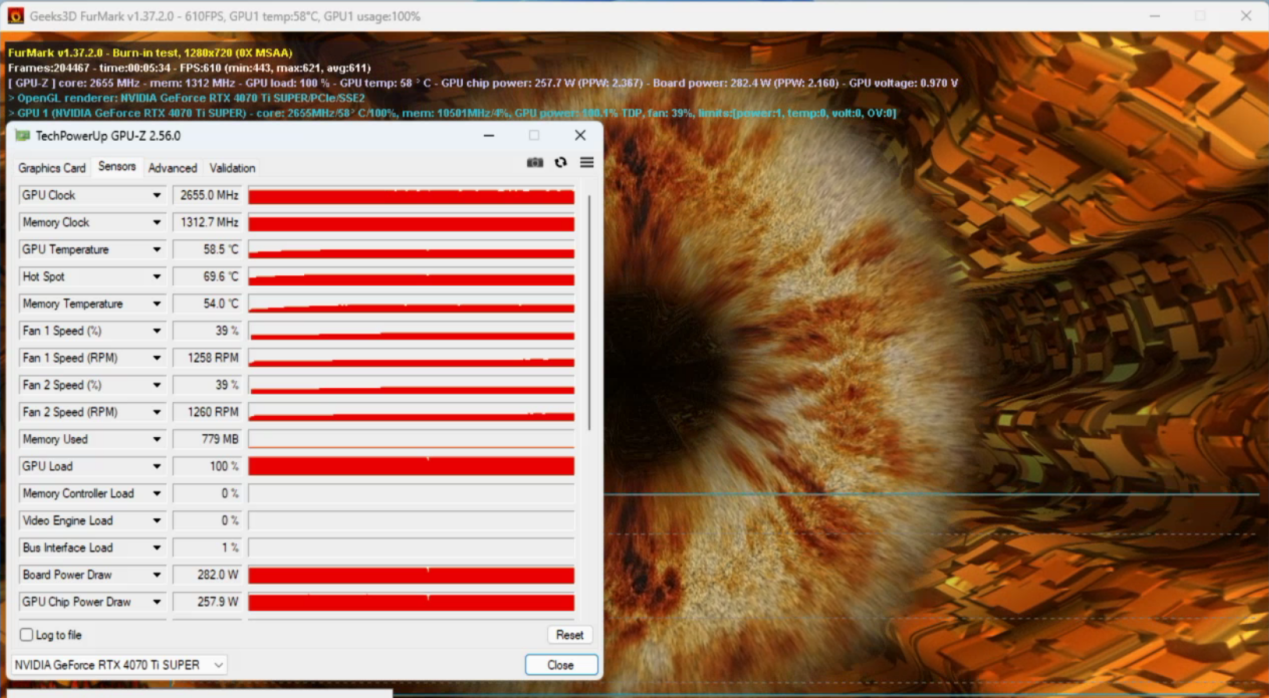Open the GPU-Z hamburger menu
Image resolution: width=1269 pixels, height=698 pixels.
point(587,163)
